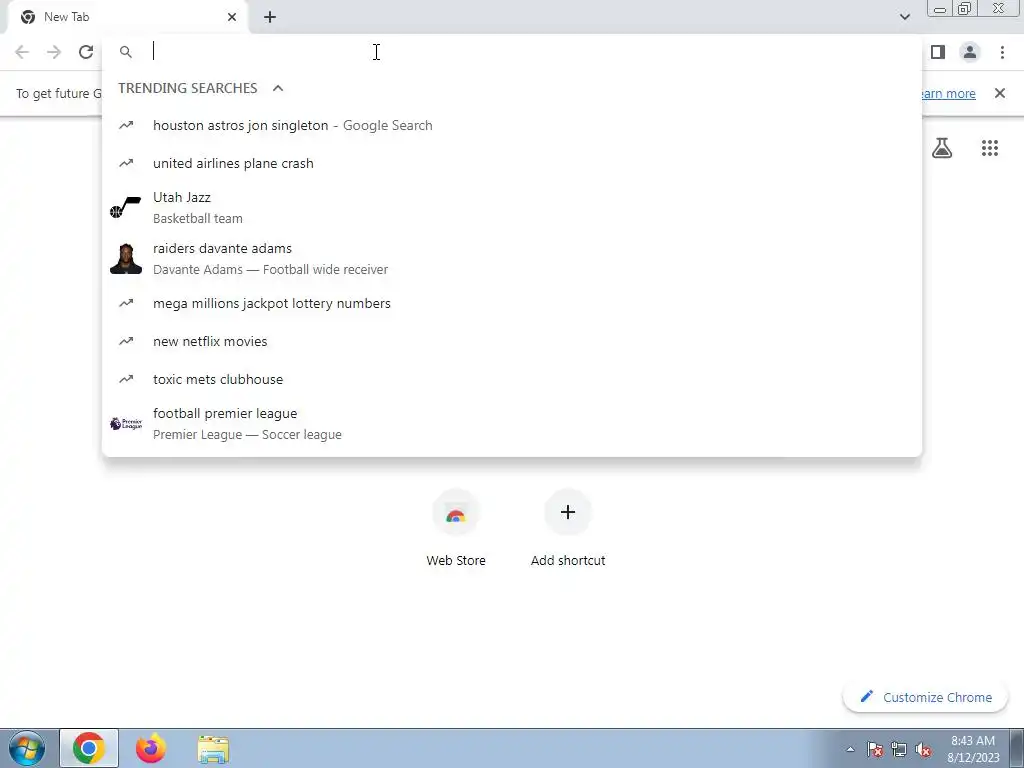
Task: Open the Google apps grid
Action: click(990, 148)
